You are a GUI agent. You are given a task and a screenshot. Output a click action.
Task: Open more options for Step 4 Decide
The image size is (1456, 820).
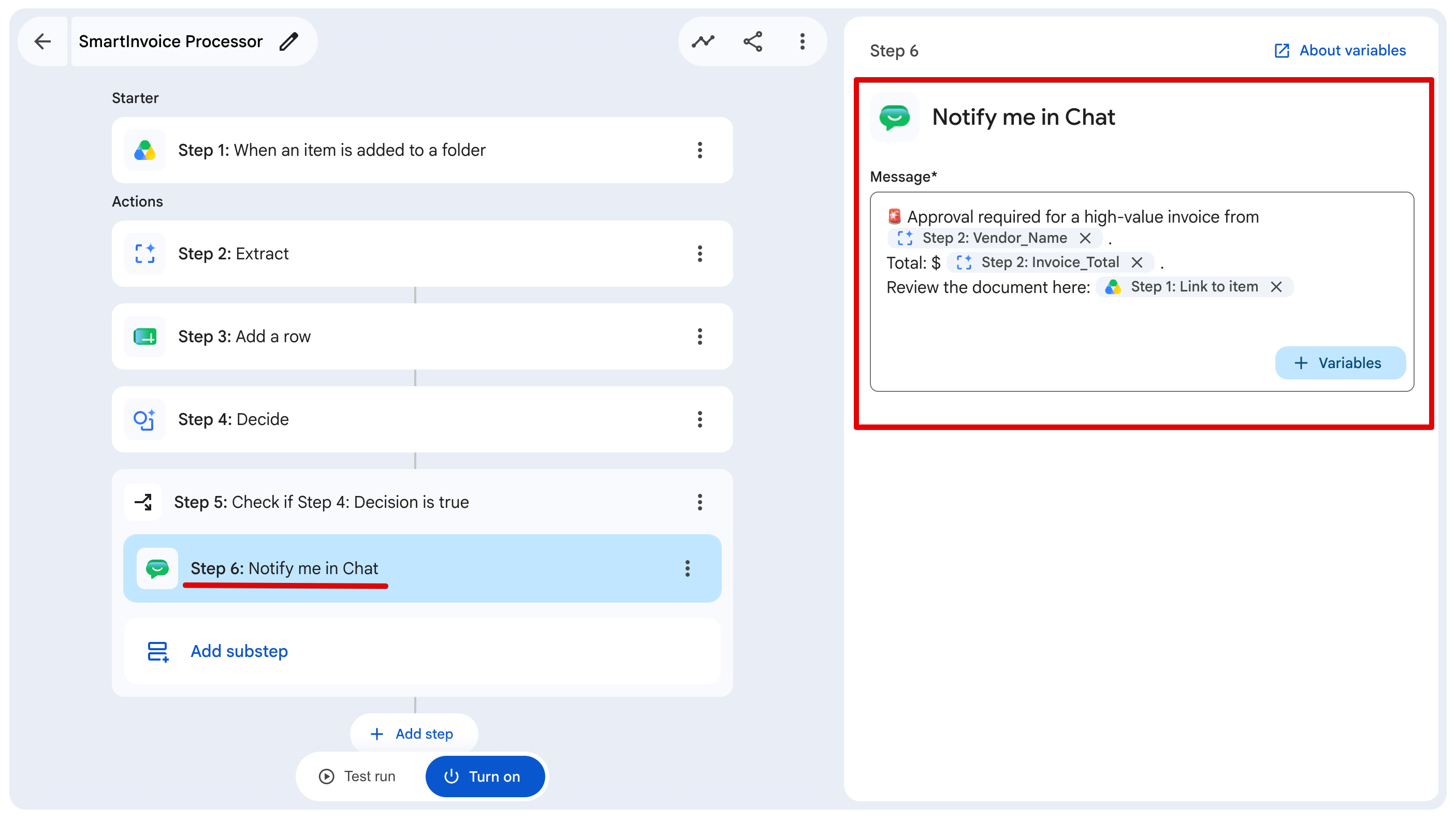700,419
